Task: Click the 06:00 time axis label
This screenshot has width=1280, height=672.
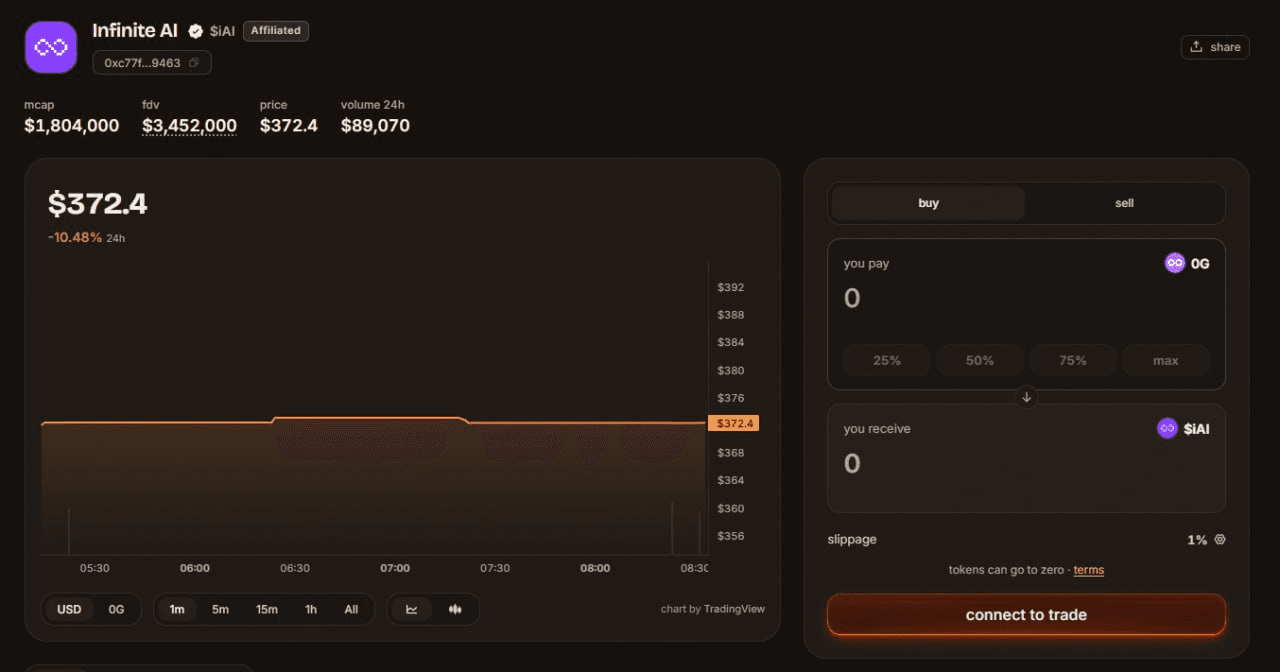Action: (x=195, y=568)
